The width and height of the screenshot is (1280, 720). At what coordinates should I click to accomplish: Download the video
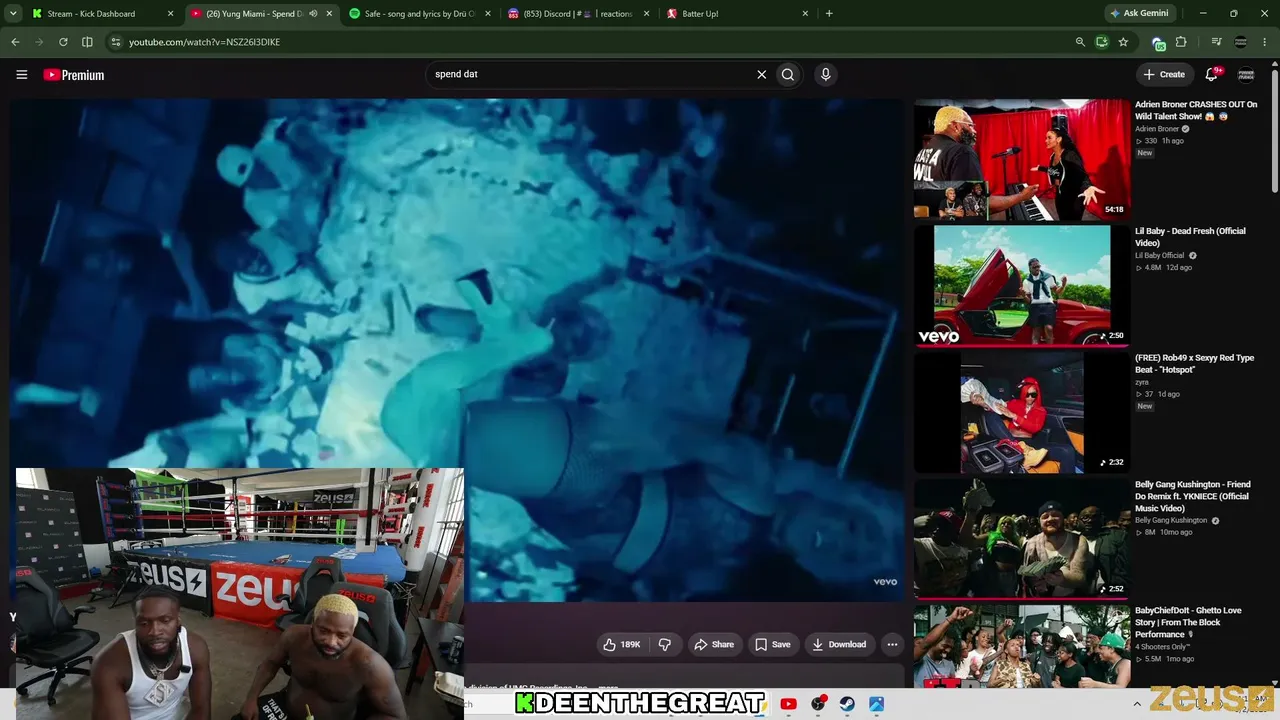tap(839, 644)
